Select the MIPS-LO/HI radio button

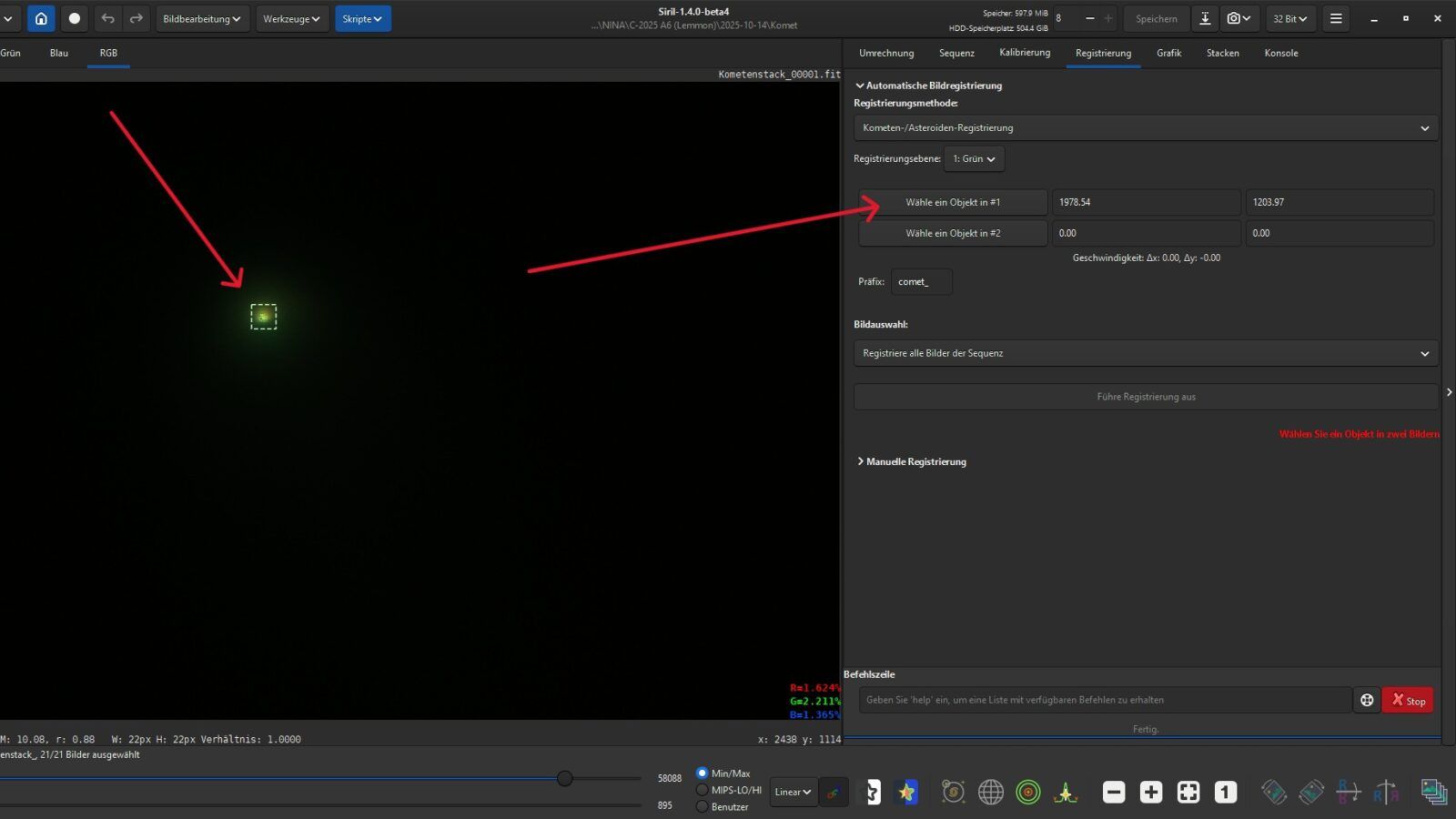coord(702,790)
